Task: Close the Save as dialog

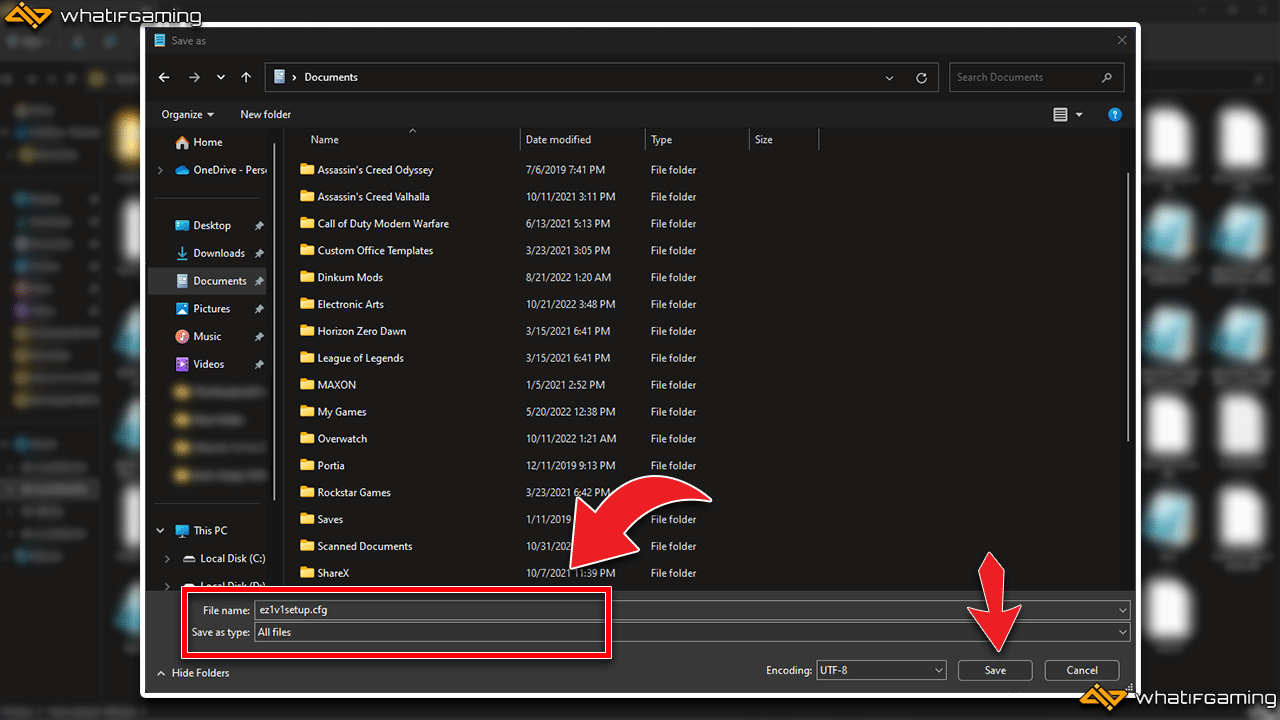Action: tap(1122, 41)
